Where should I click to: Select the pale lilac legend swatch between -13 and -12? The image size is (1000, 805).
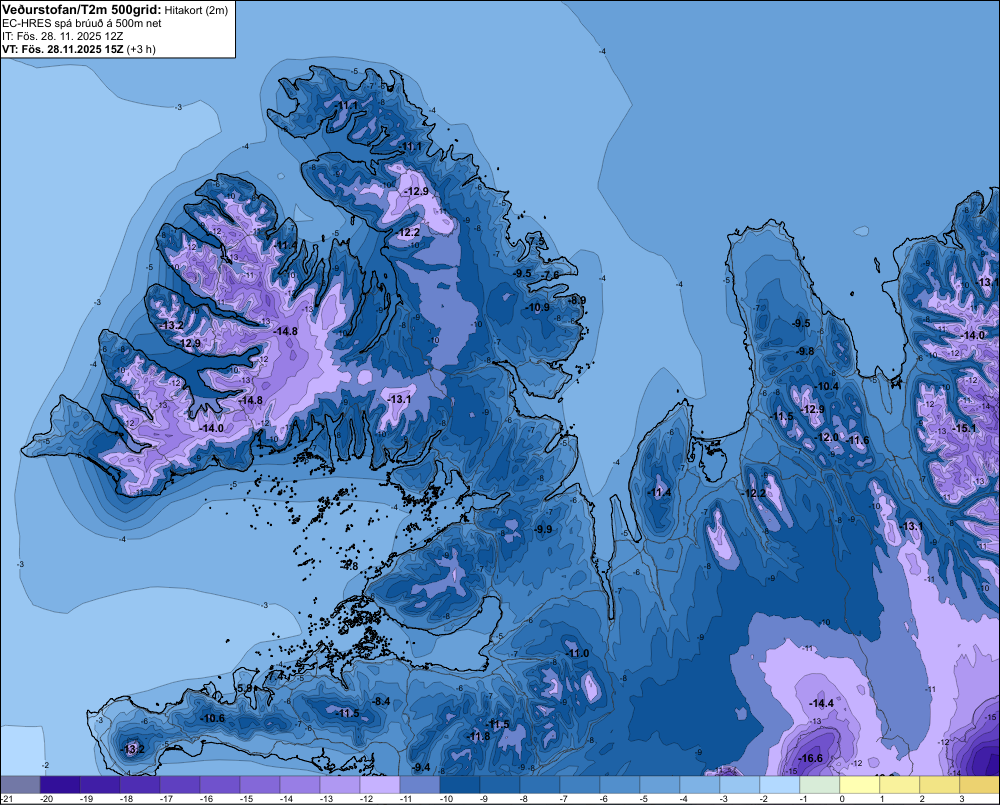pos(340,784)
